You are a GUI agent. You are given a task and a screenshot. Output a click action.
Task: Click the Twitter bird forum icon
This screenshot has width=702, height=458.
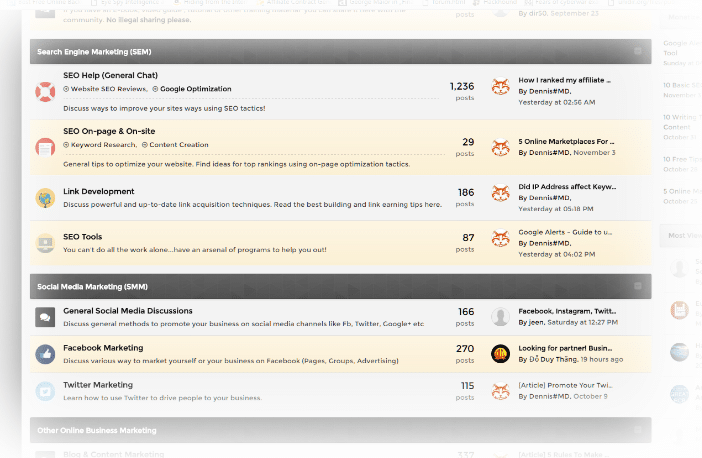pos(45,391)
